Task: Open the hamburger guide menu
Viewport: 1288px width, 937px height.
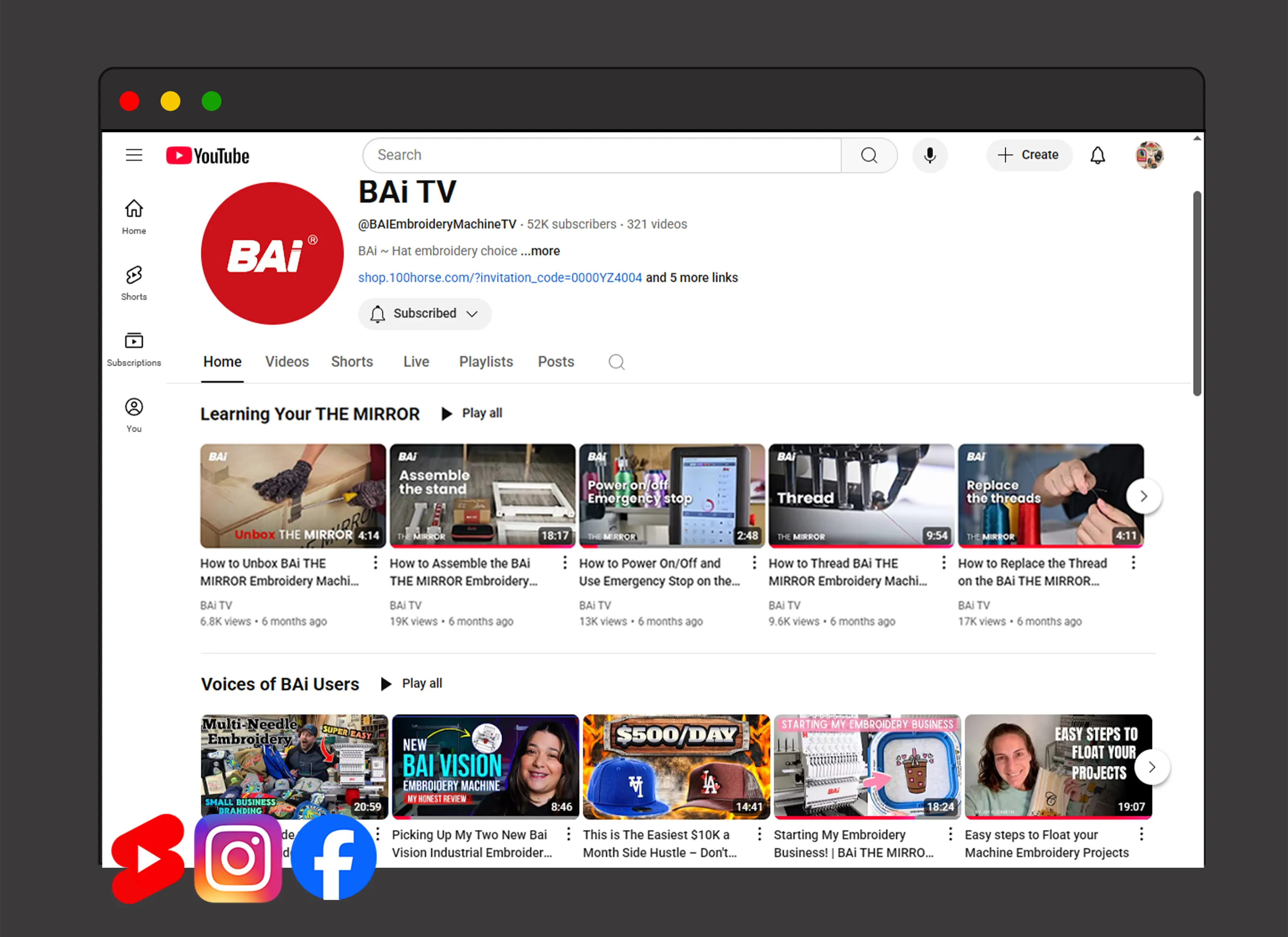Action: (x=134, y=155)
